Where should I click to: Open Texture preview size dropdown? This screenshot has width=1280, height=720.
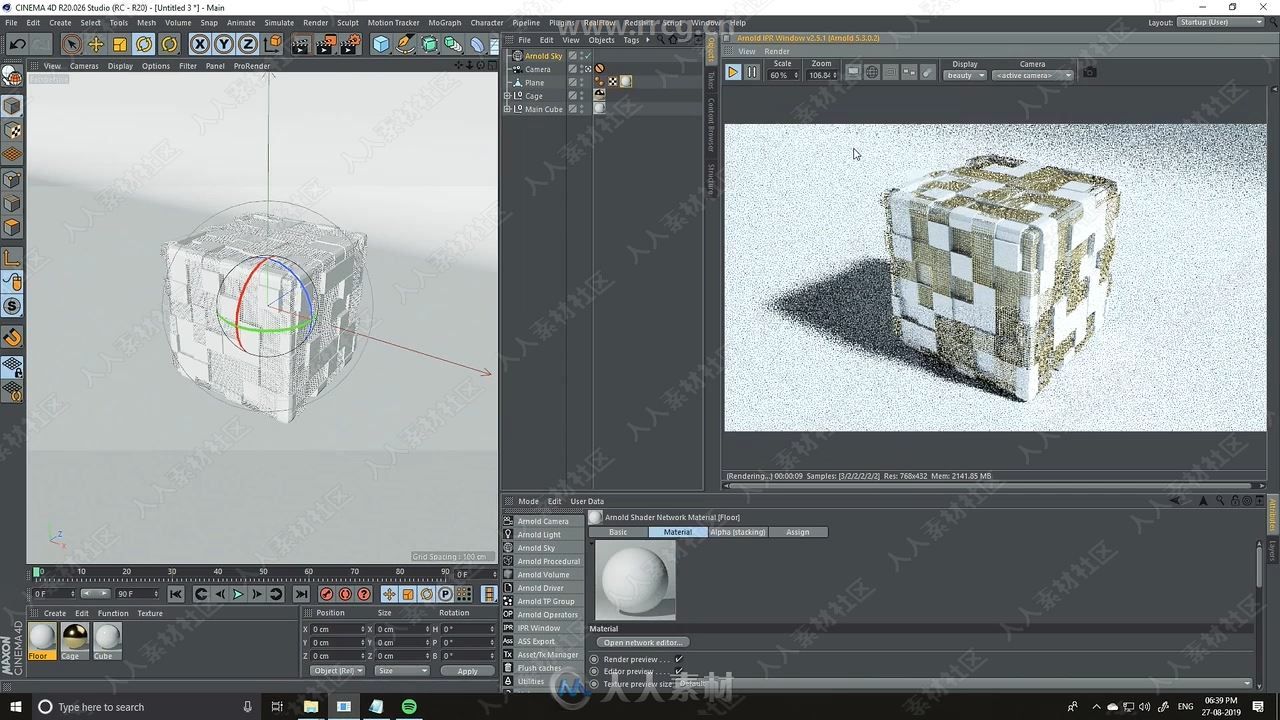pyautogui.click(x=964, y=684)
